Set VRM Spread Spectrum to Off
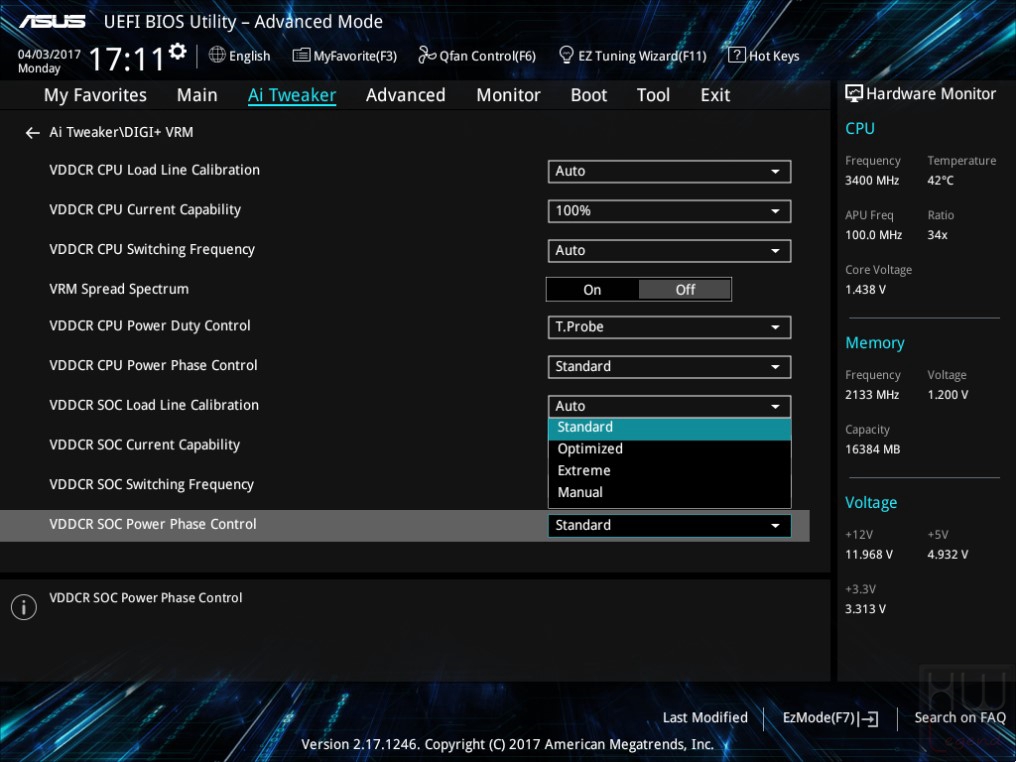Image resolution: width=1016 pixels, height=762 pixels. pyautogui.click(x=685, y=290)
